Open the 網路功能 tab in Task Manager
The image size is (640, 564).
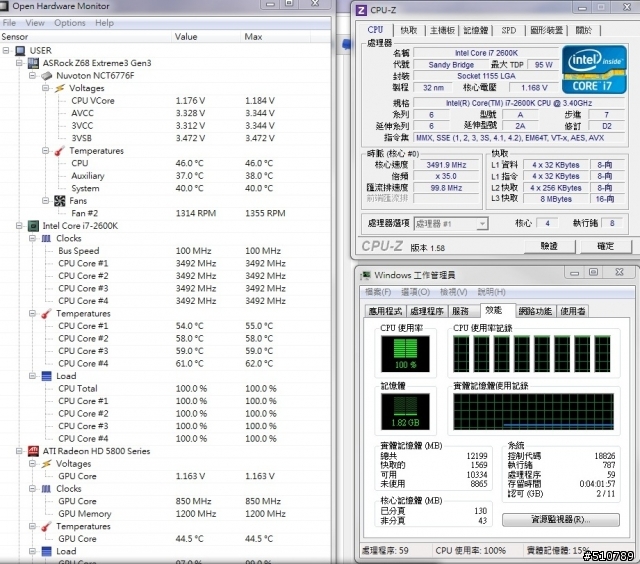click(x=535, y=311)
